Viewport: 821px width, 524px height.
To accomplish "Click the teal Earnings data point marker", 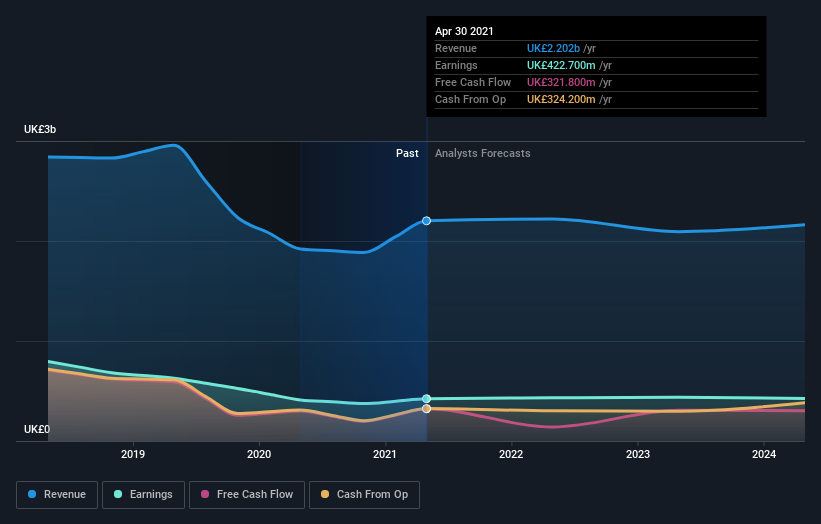I will (x=427, y=399).
